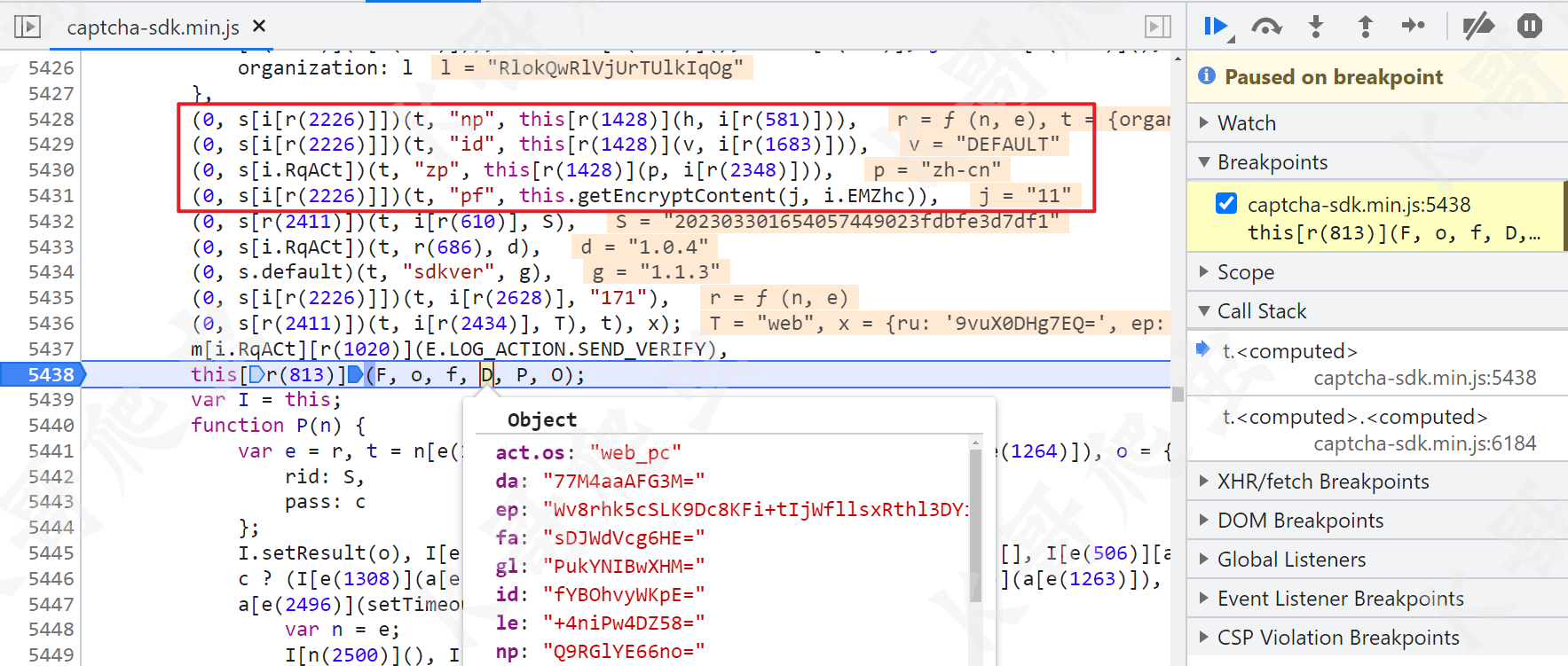The height and width of the screenshot is (666, 1568).
Task: Click inline value l = "RlokQwRlVjUrTUlkIqOg"
Action: 593,68
